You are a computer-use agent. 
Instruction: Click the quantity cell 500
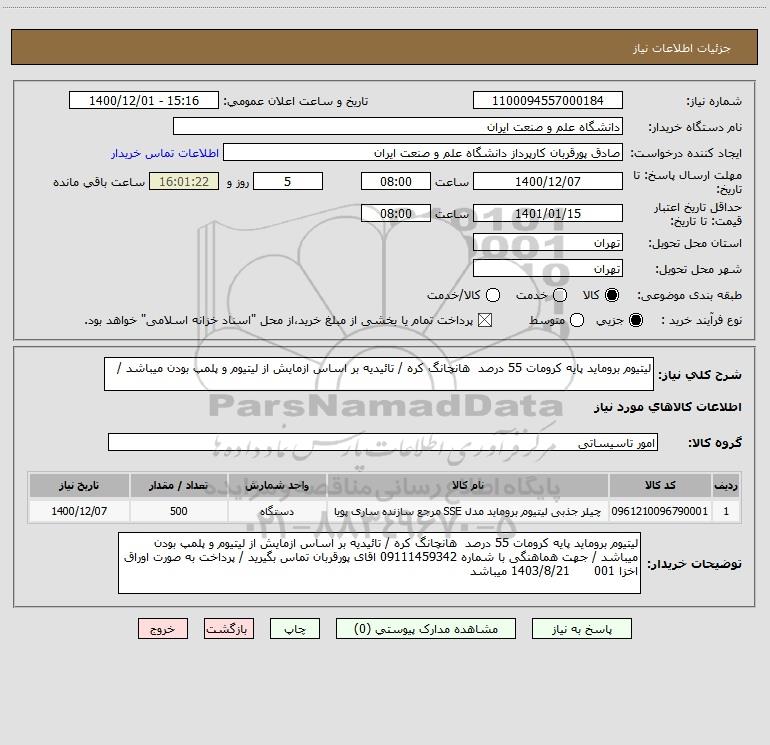click(x=179, y=511)
